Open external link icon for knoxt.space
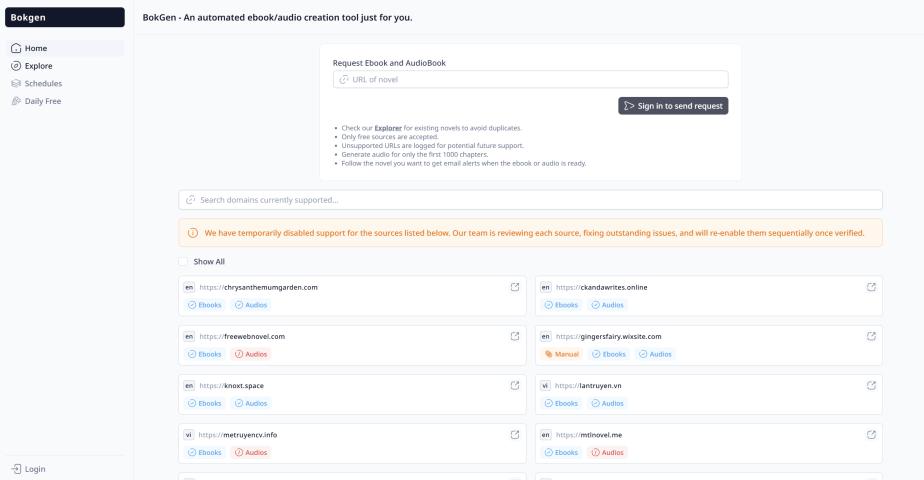 (x=515, y=385)
